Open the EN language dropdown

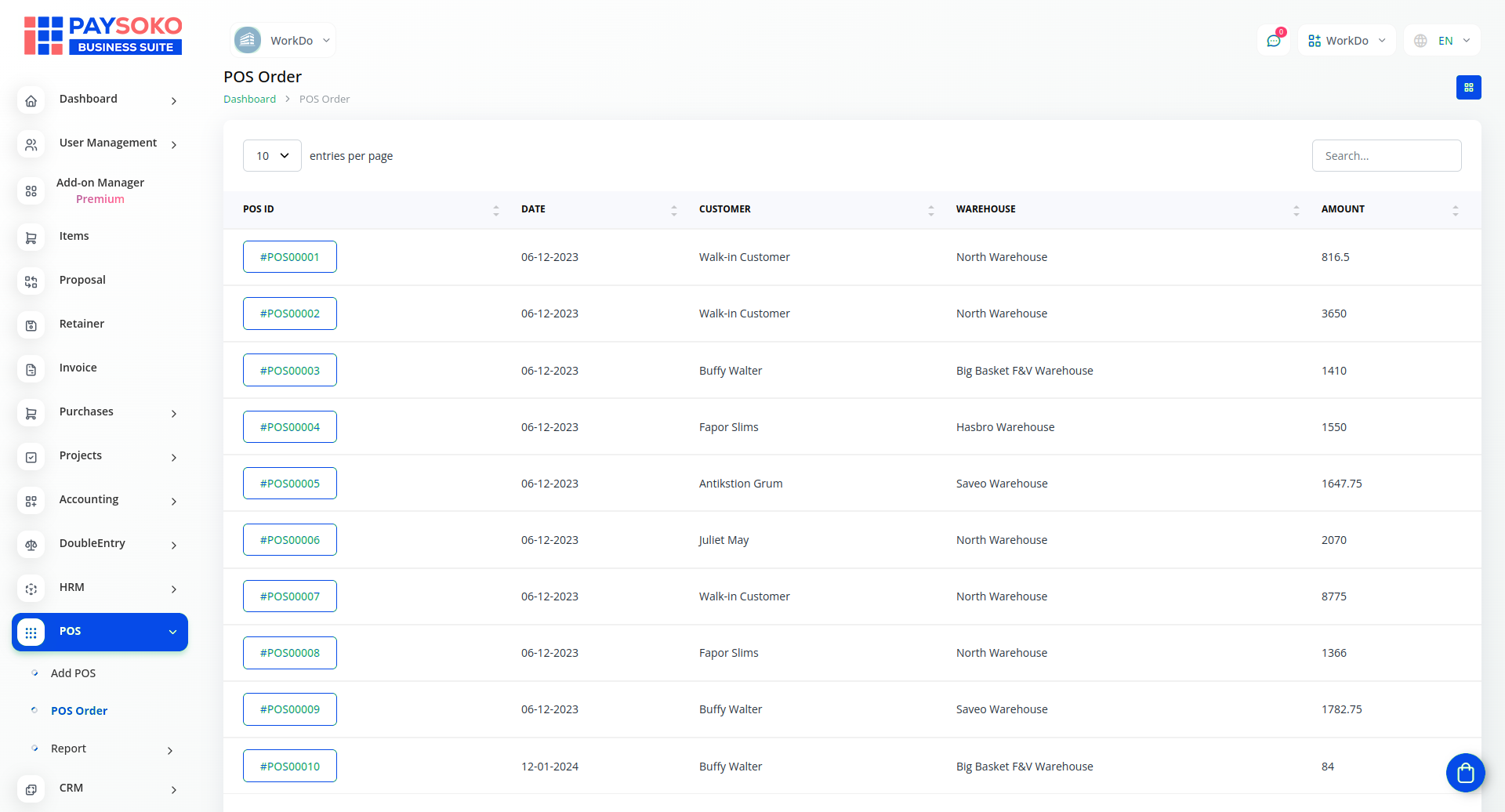pyautogui.click(x=1442, y=41)
